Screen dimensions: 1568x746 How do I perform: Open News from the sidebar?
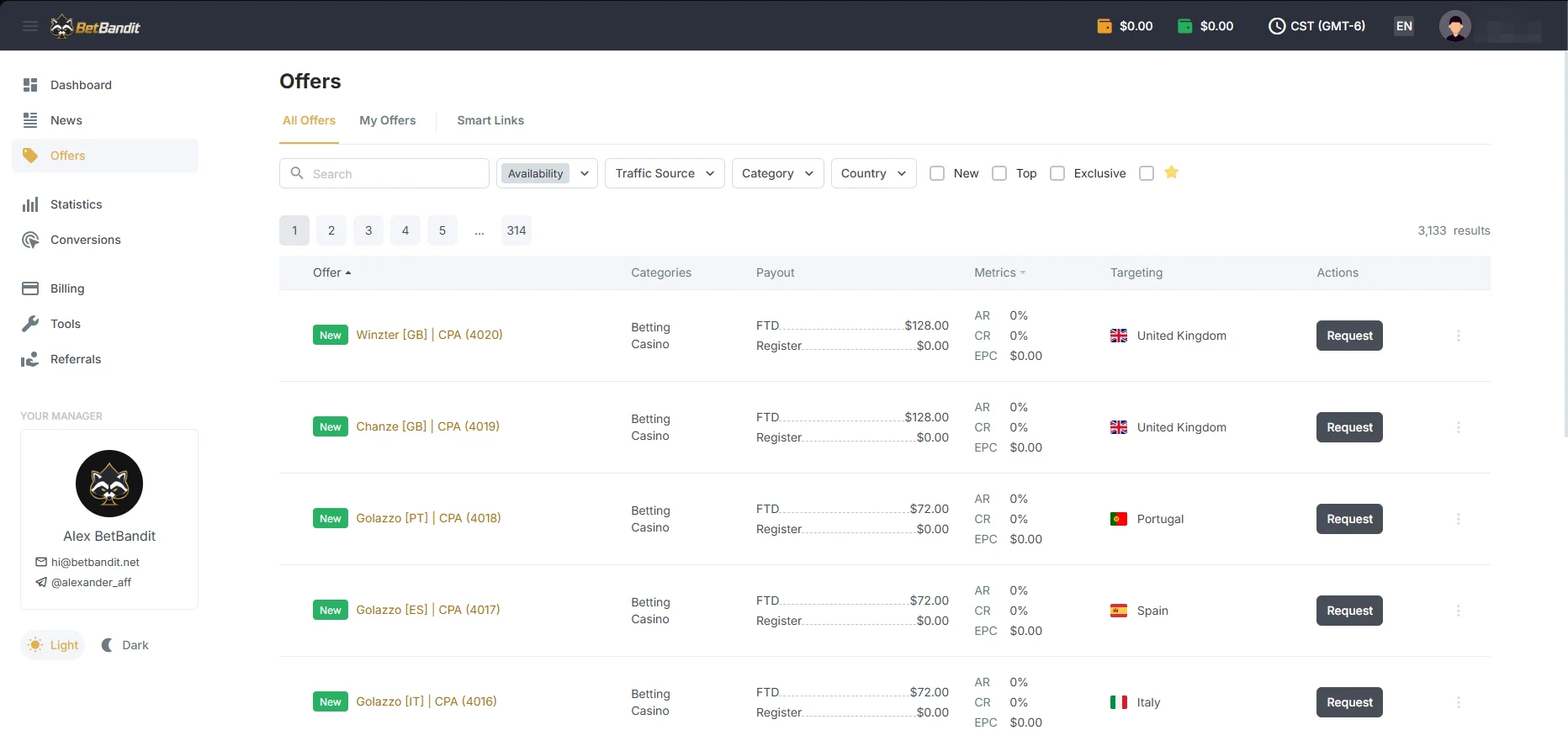(105, 120)
